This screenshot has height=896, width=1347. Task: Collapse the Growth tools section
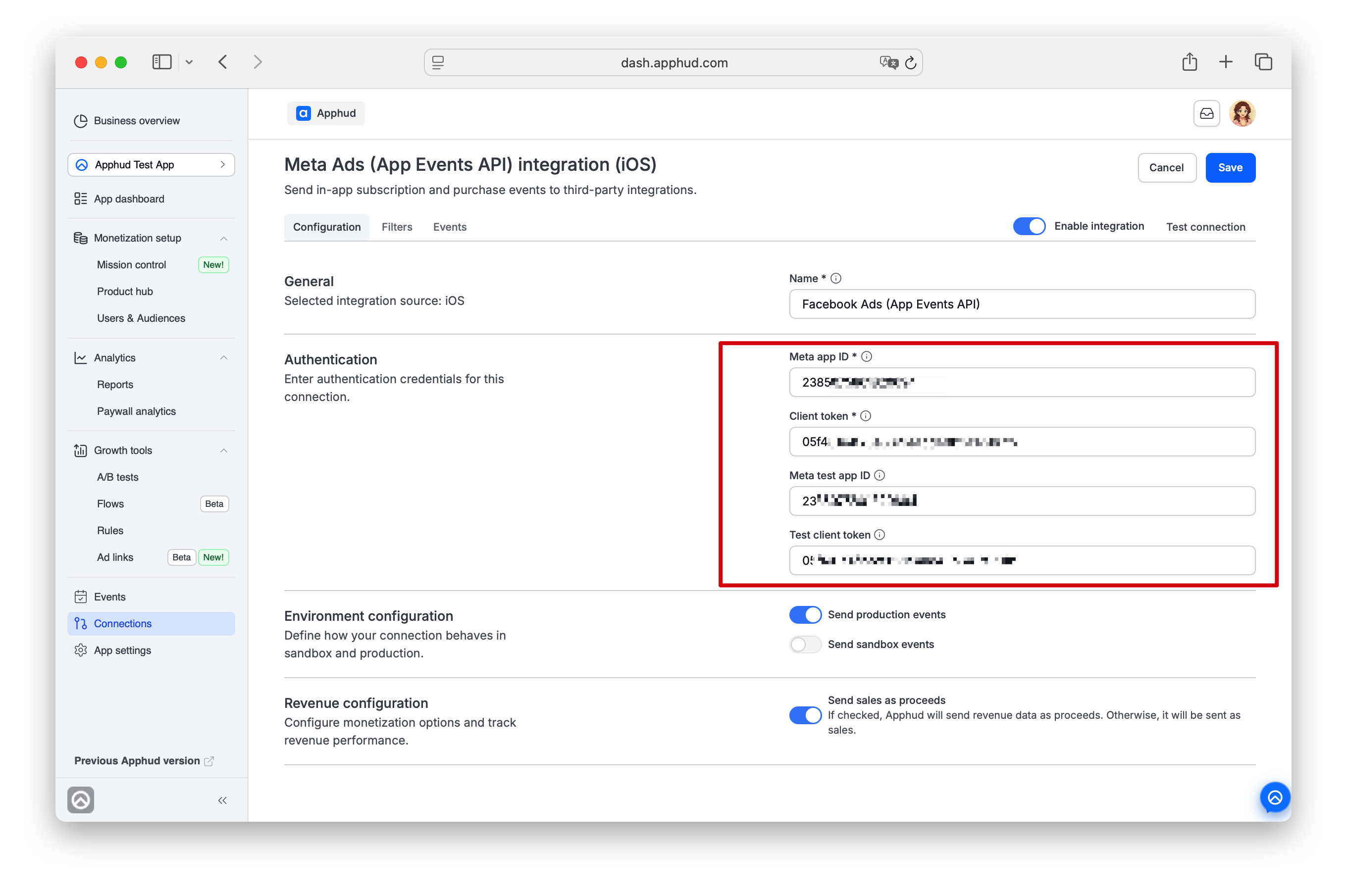[x=223, y=450]
